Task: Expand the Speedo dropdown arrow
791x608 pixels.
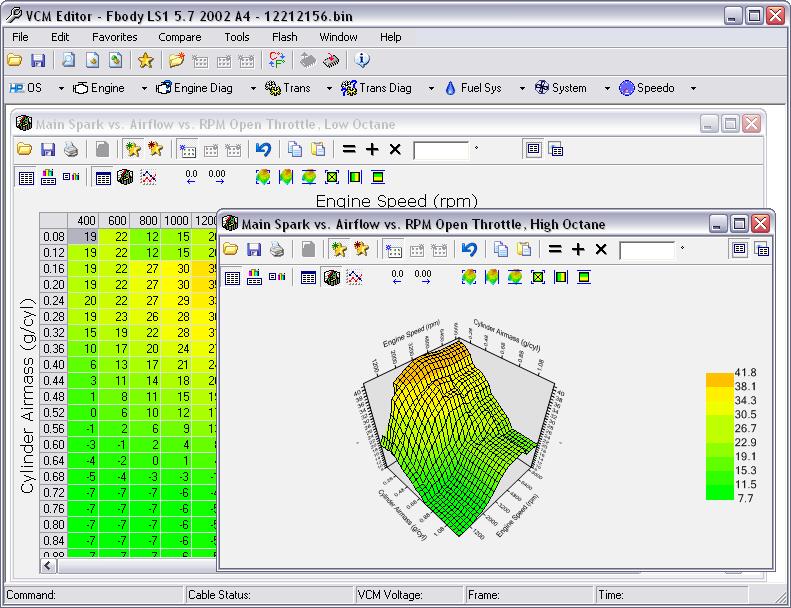Action: point(693,88)
